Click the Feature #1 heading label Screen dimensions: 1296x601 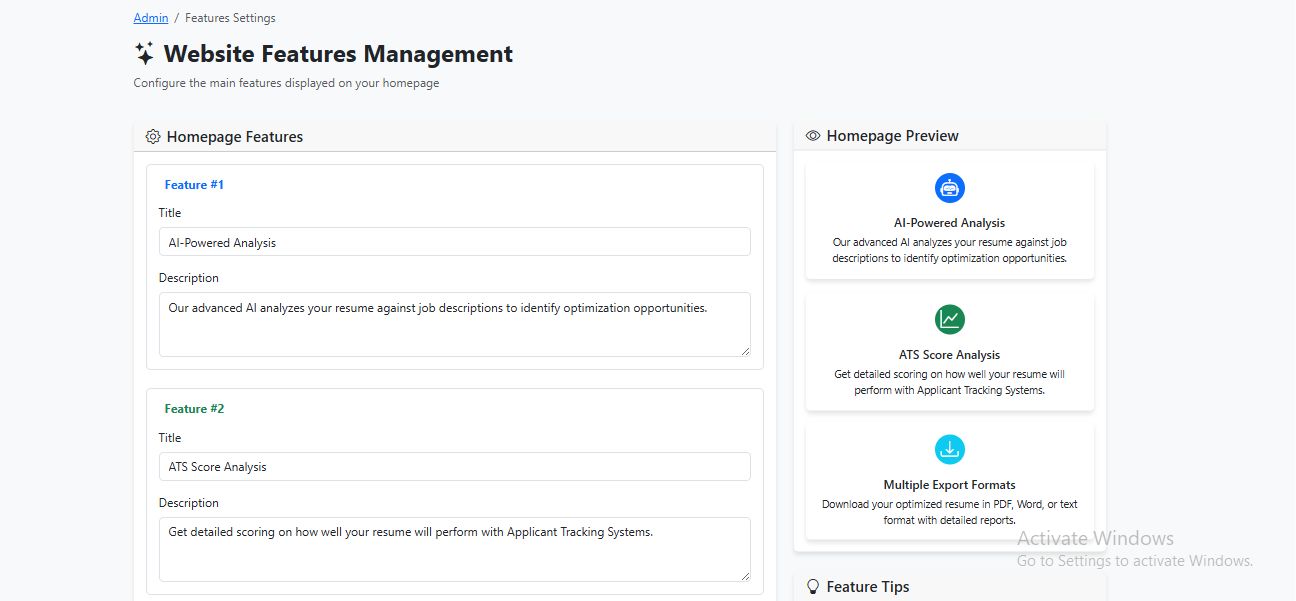[194, 185]
